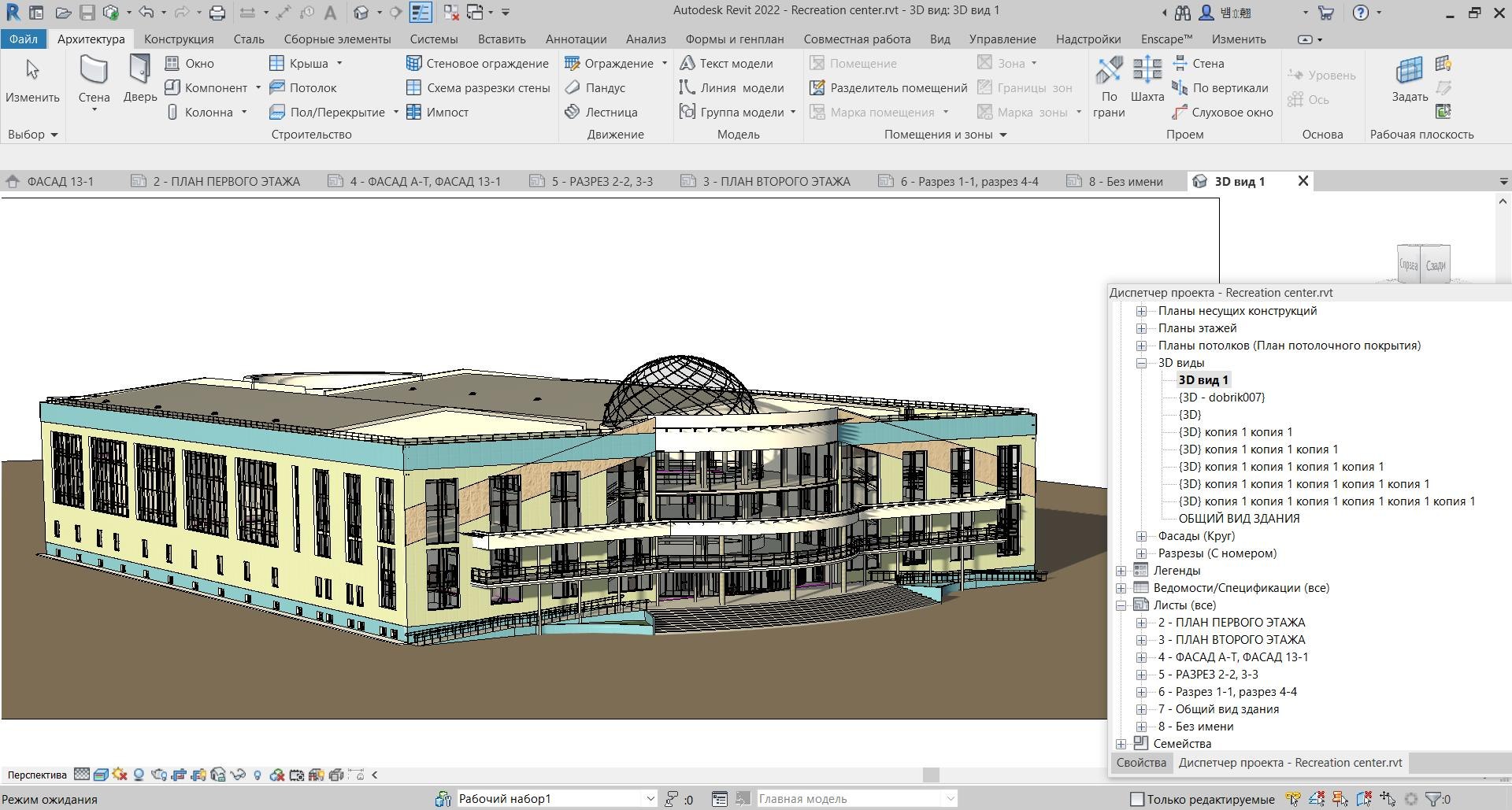
Task: Switch to Свойства panel tab
Action: click(x=1141, y=763)
